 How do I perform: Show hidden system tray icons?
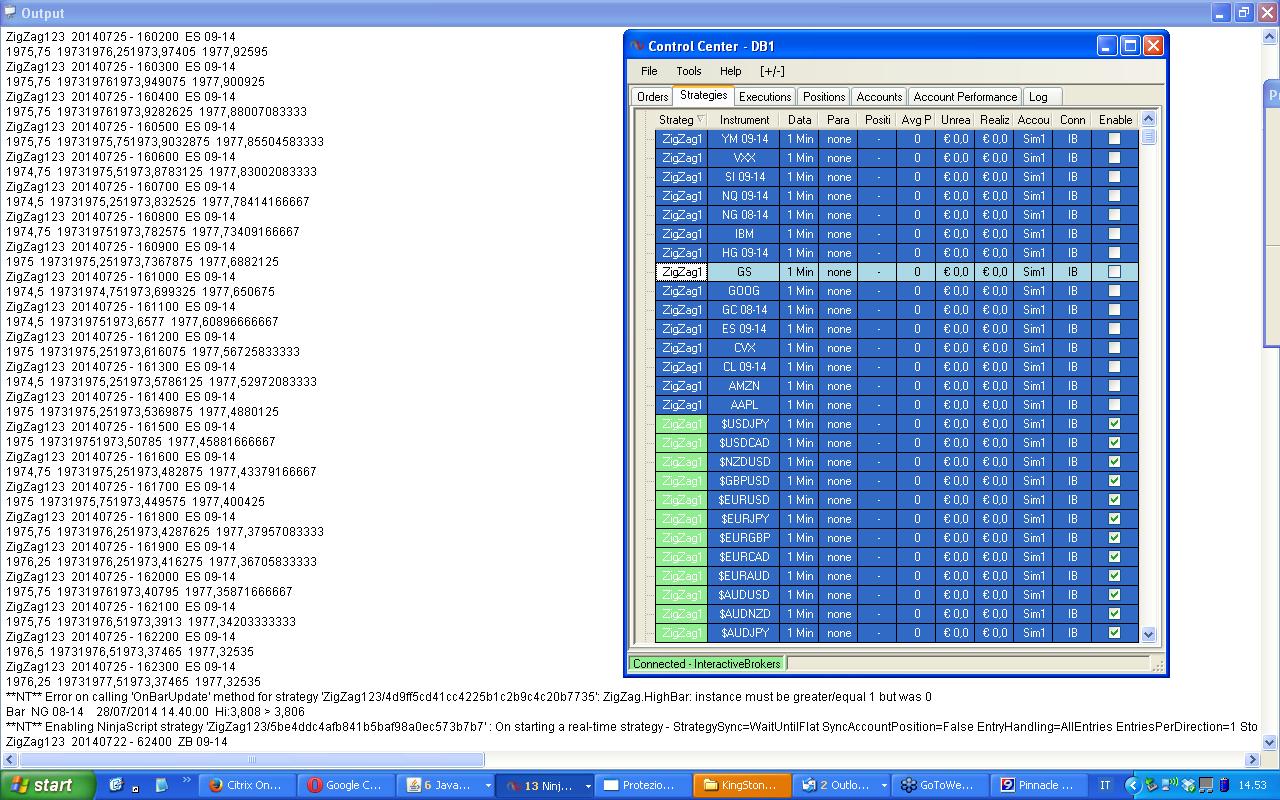point(1132,786)
